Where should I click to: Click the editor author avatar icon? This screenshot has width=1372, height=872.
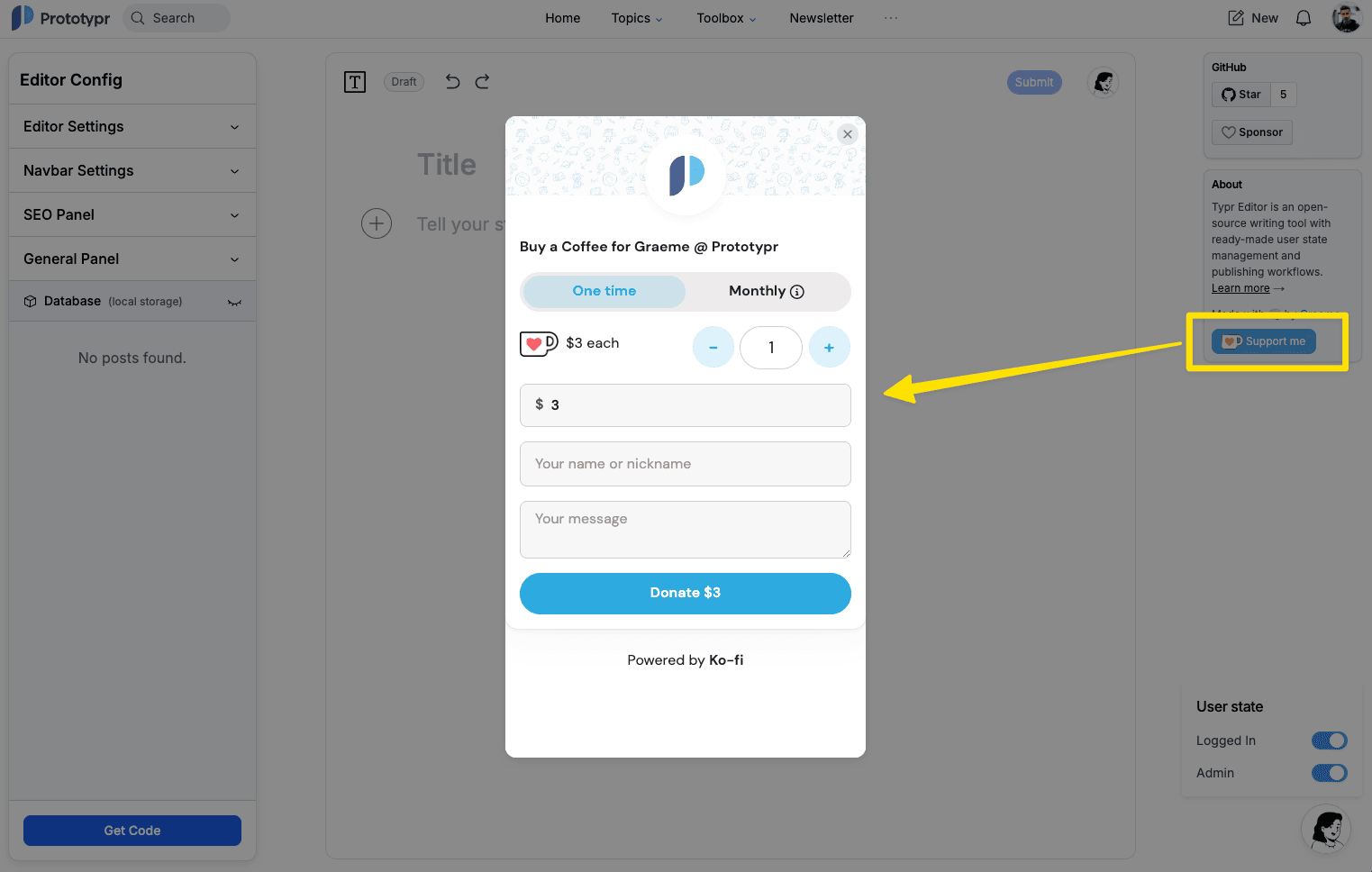tap(1104, 83)
